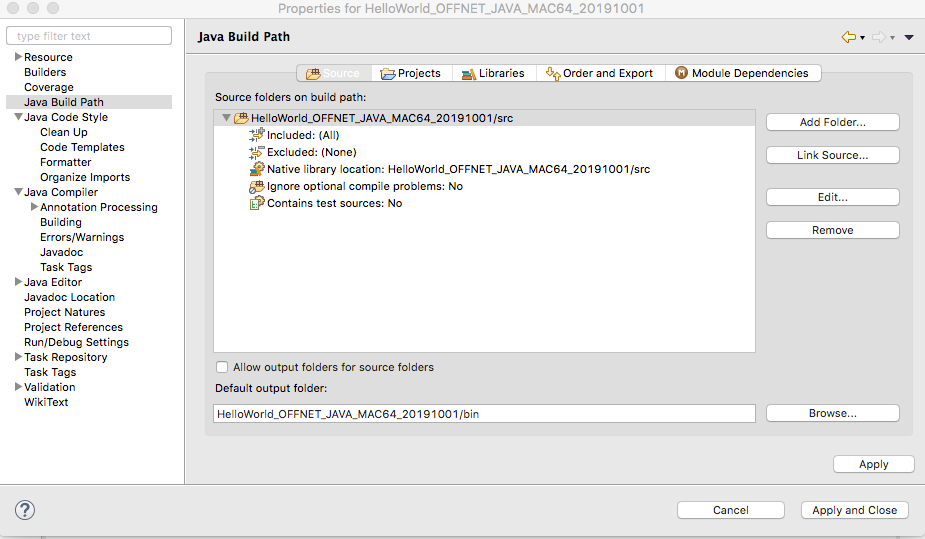
Task: Select Project Natures in the sidebar
Action: tap(65, 312)
